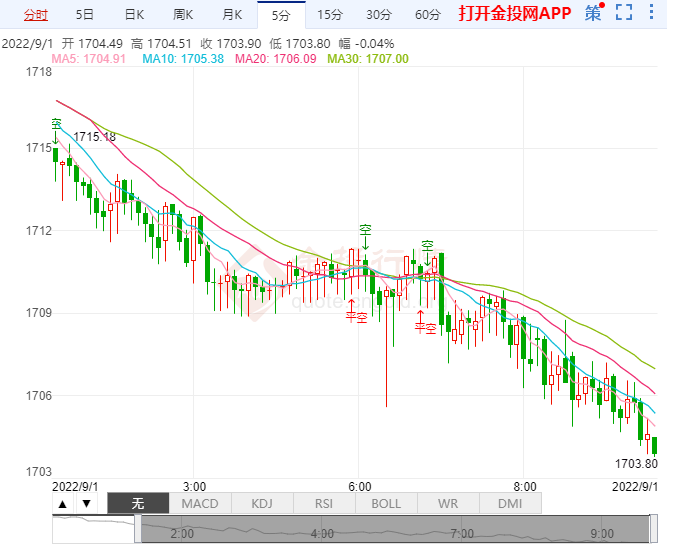Show the BOLL indicator
Viewport: 673px width, 546px height.
point(386,504)
